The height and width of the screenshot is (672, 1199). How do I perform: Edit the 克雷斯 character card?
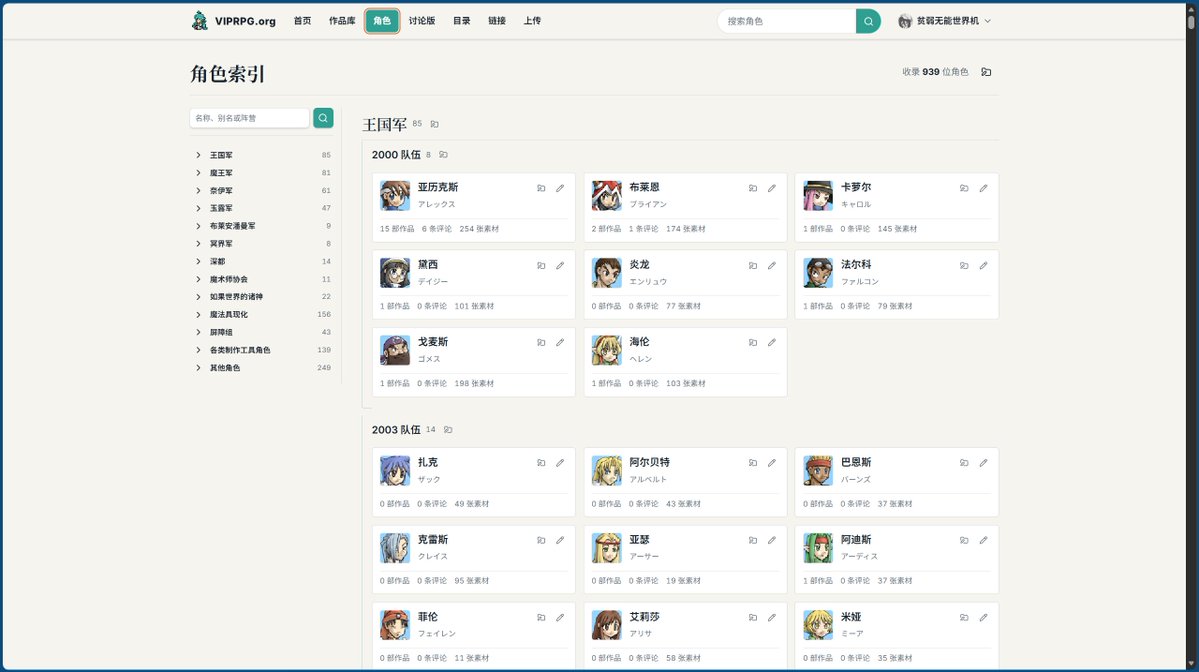point(560,540)
